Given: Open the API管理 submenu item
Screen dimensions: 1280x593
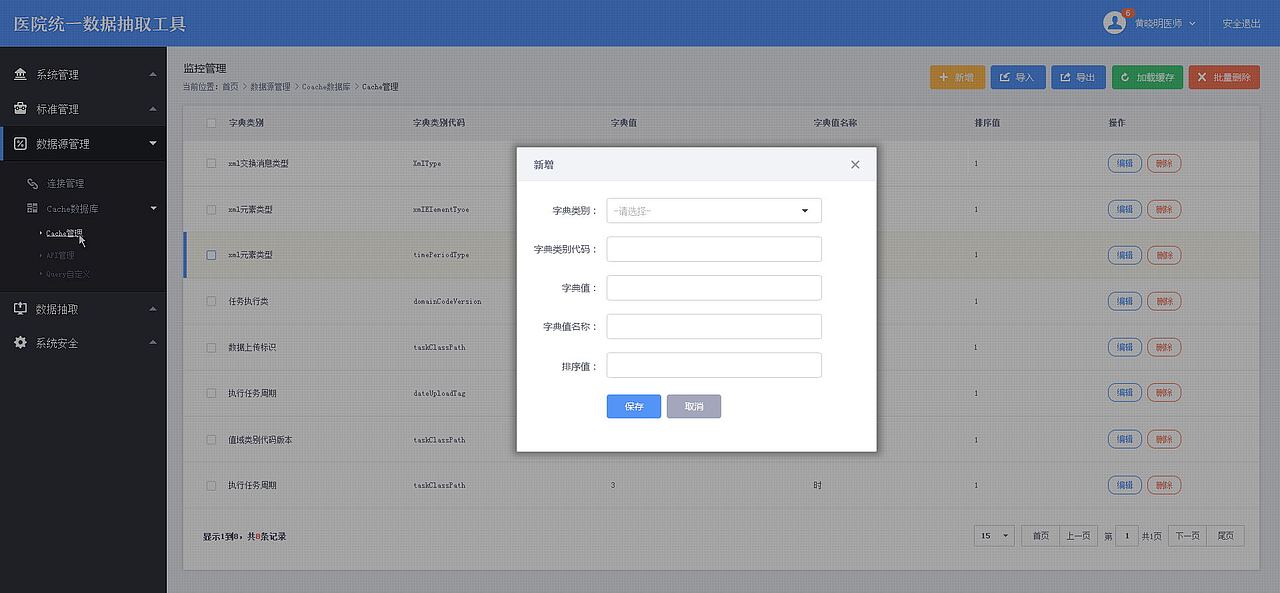Looking at the screenshot, I should 60,255.
